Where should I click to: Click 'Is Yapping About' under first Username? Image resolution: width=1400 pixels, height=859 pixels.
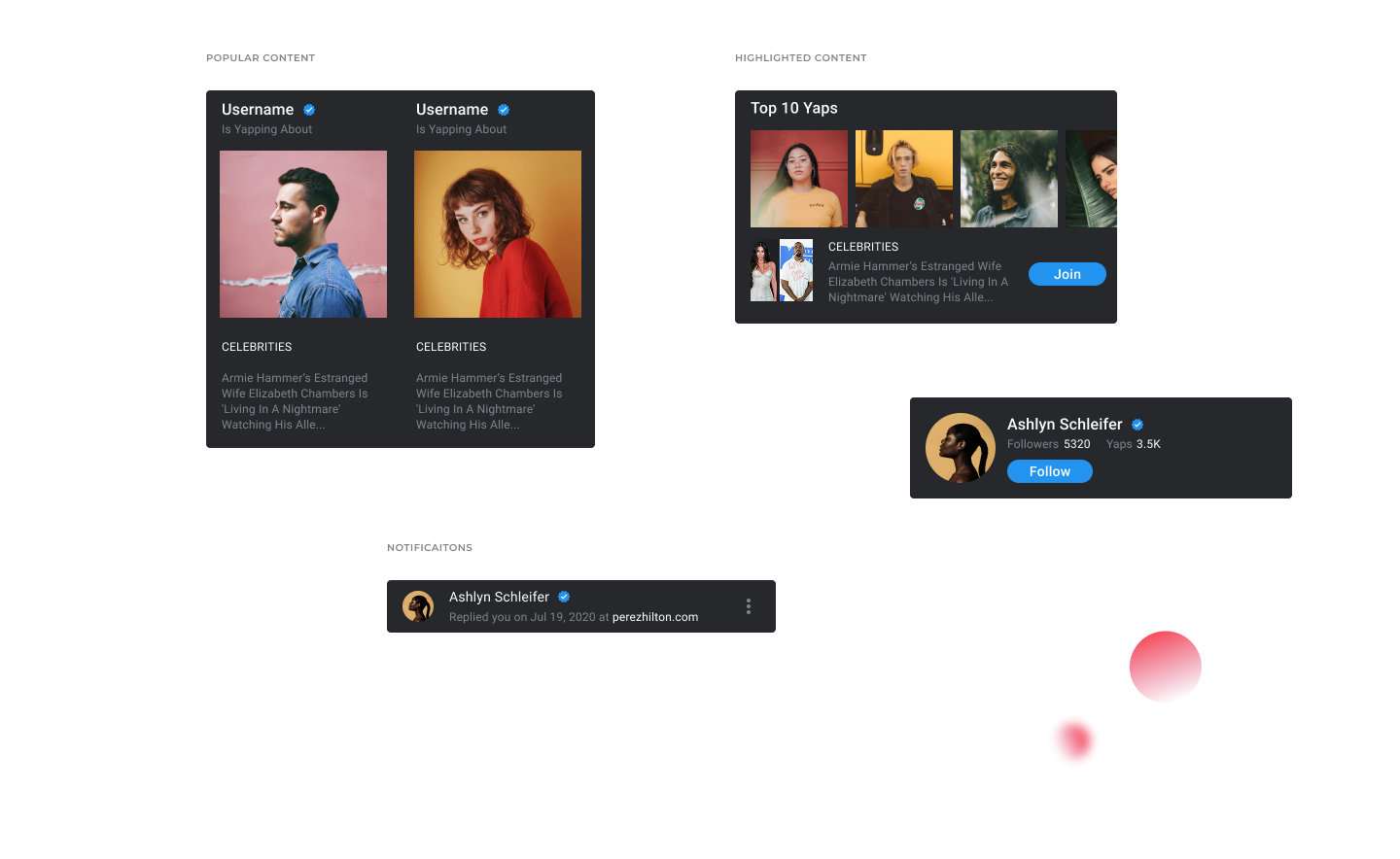click(266, 129)
